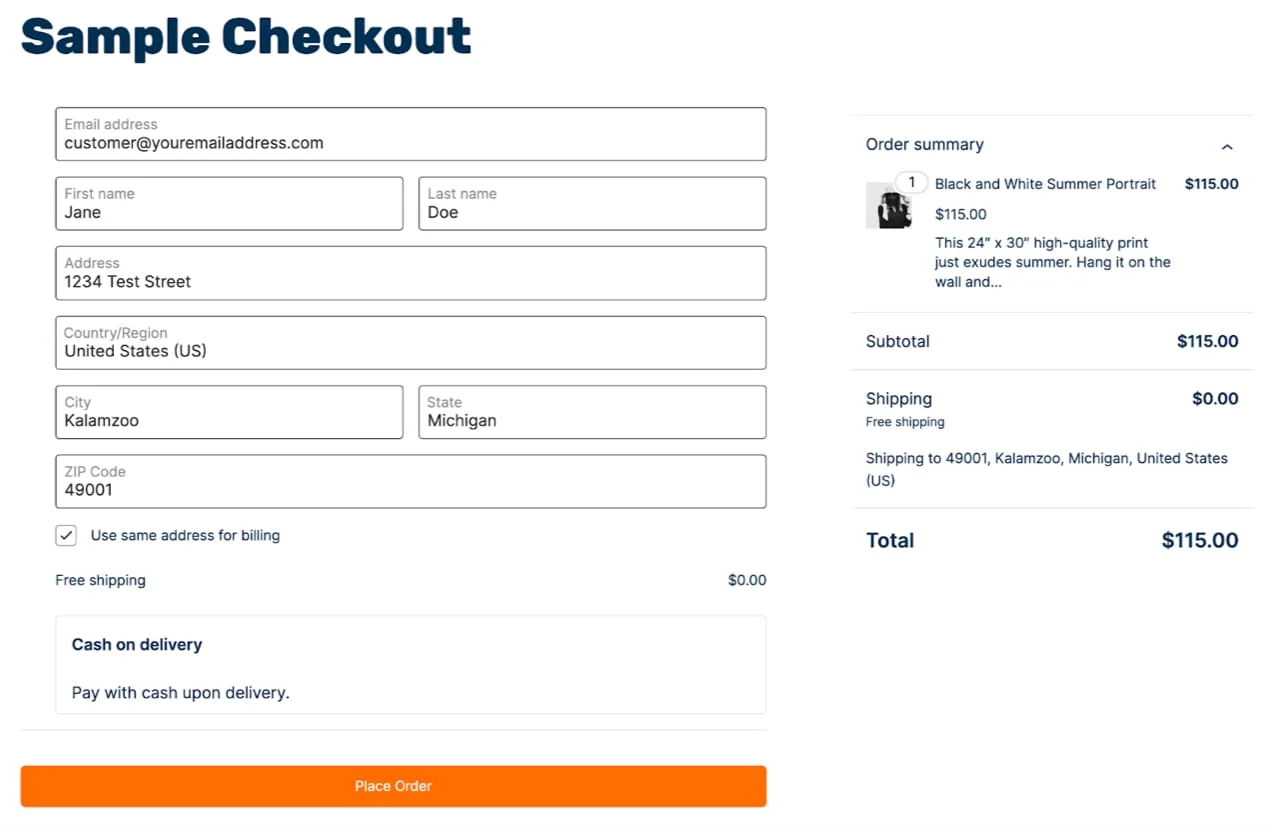Click the Address street field
Viewport: 1272px width, 832px height.
[x=410, y=281]
